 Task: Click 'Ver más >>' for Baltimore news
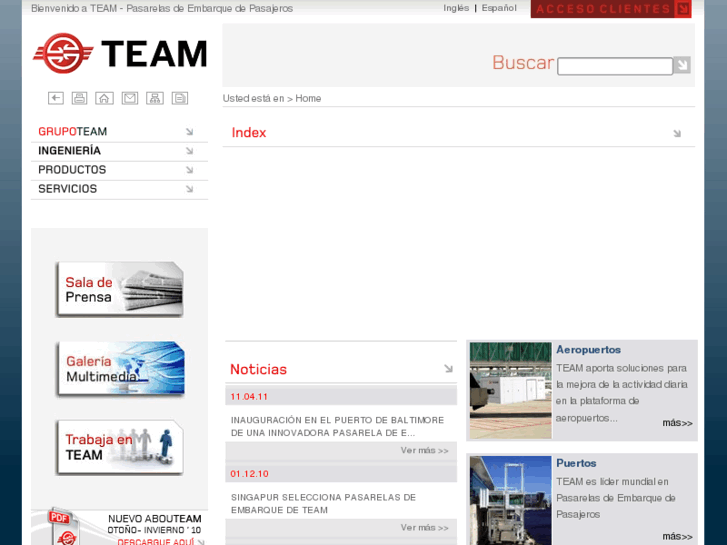pyautogui.click(x=425, y=451)
